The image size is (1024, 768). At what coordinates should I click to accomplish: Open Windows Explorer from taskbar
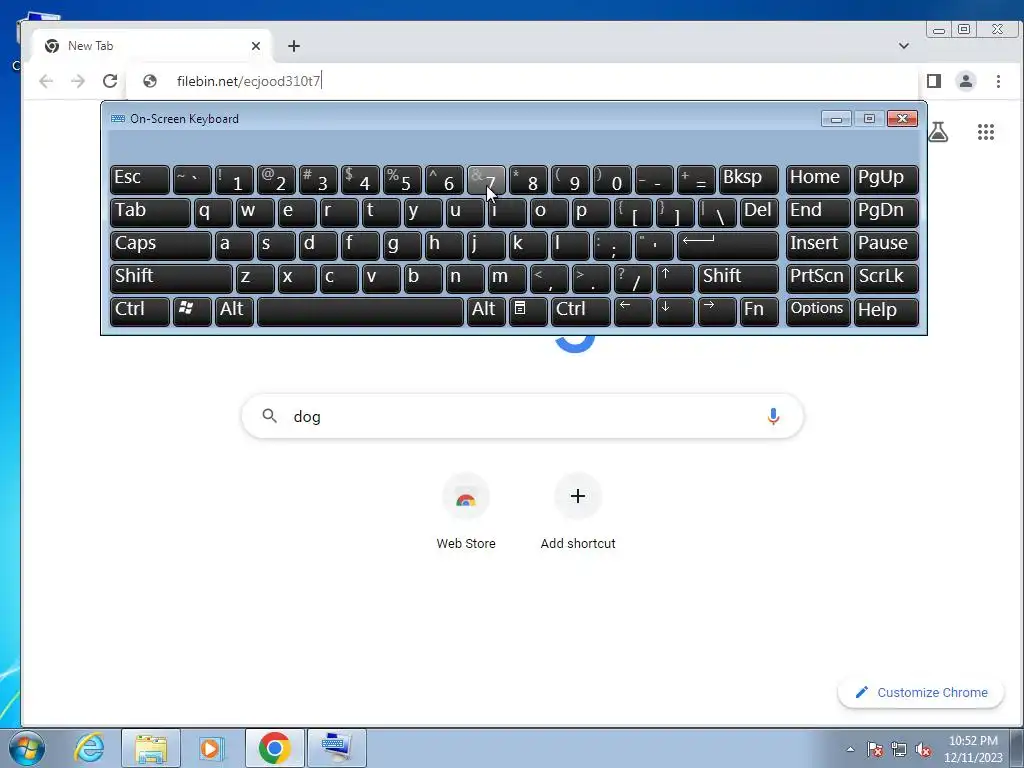[151, 748]
